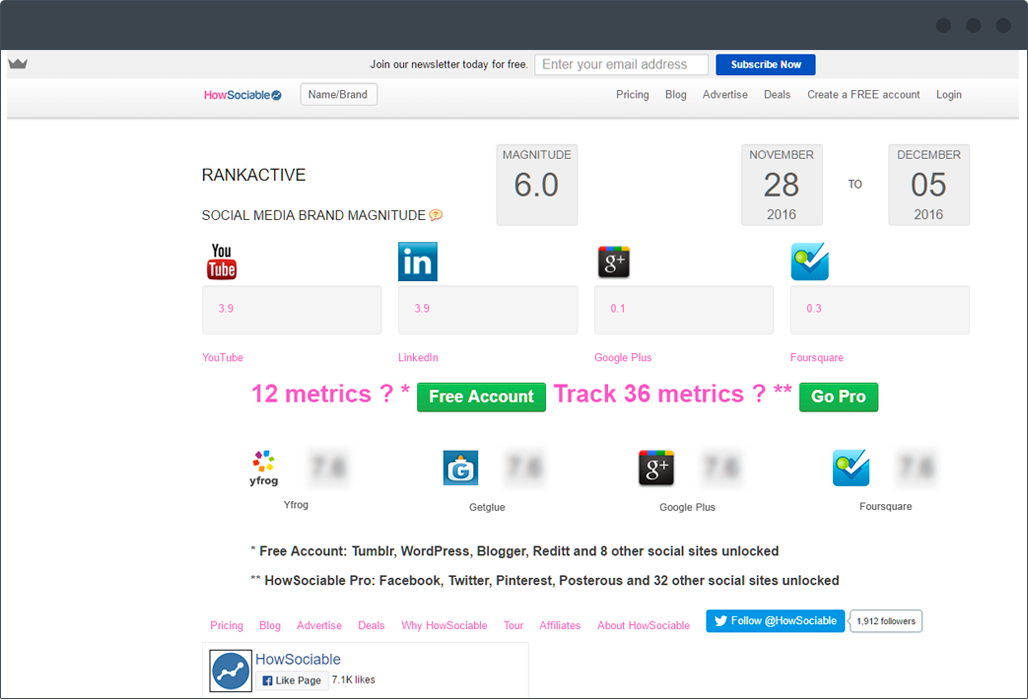Image resolution: width=1028 pixels, height=700 pixels.
Task: Select the Foursquare icon above the 0.3 score
Action: point(810,262)
